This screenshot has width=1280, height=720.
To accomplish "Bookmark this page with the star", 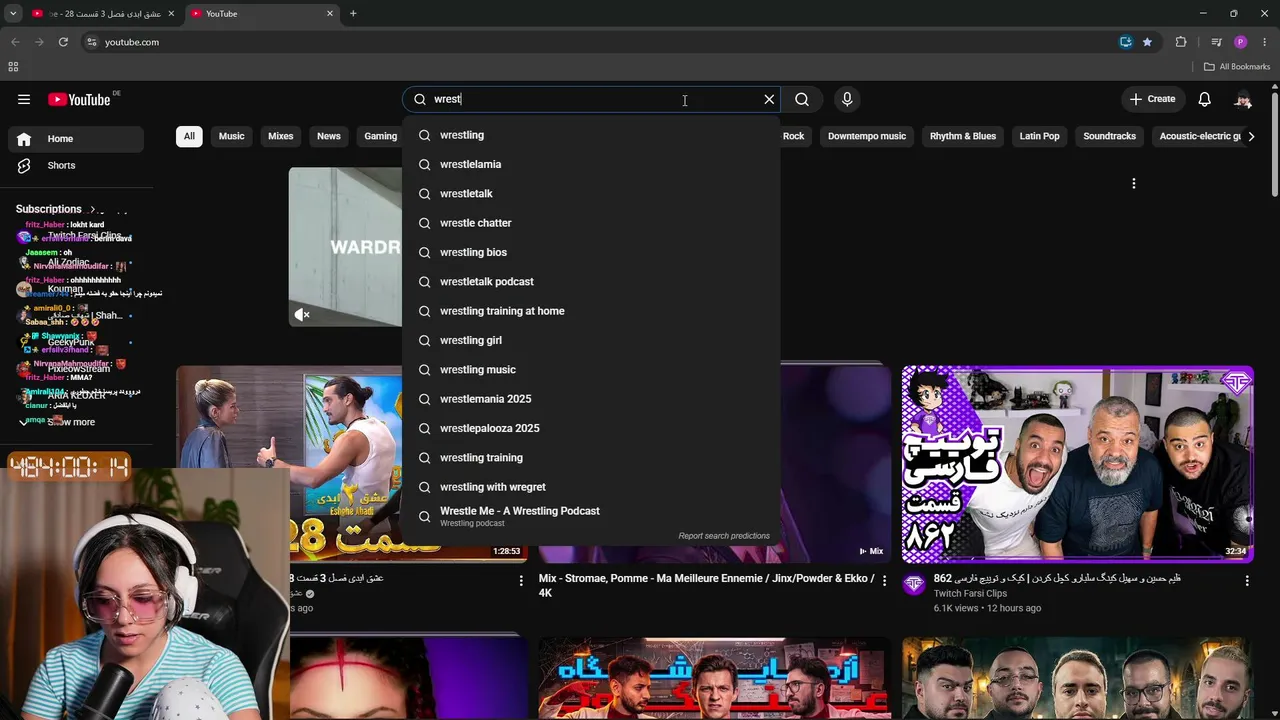I will 1147,42.
